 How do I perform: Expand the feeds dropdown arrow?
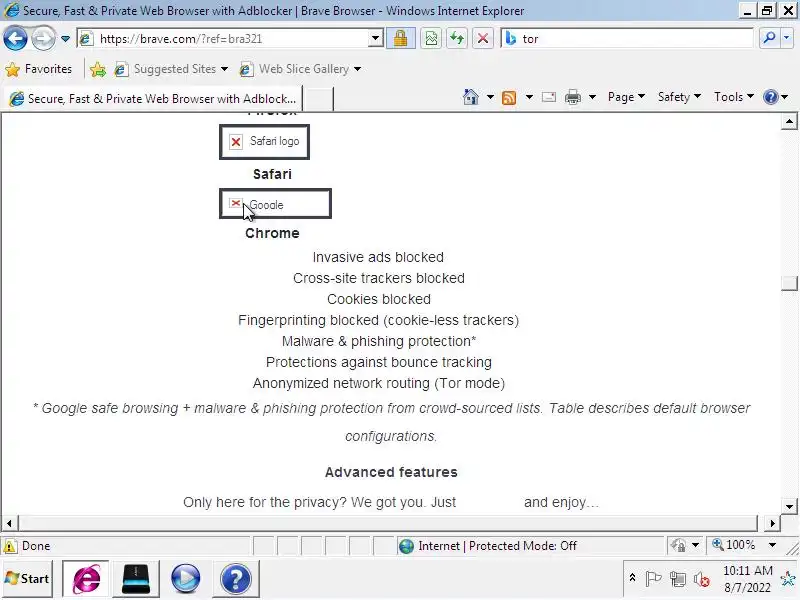coord(529,97)
